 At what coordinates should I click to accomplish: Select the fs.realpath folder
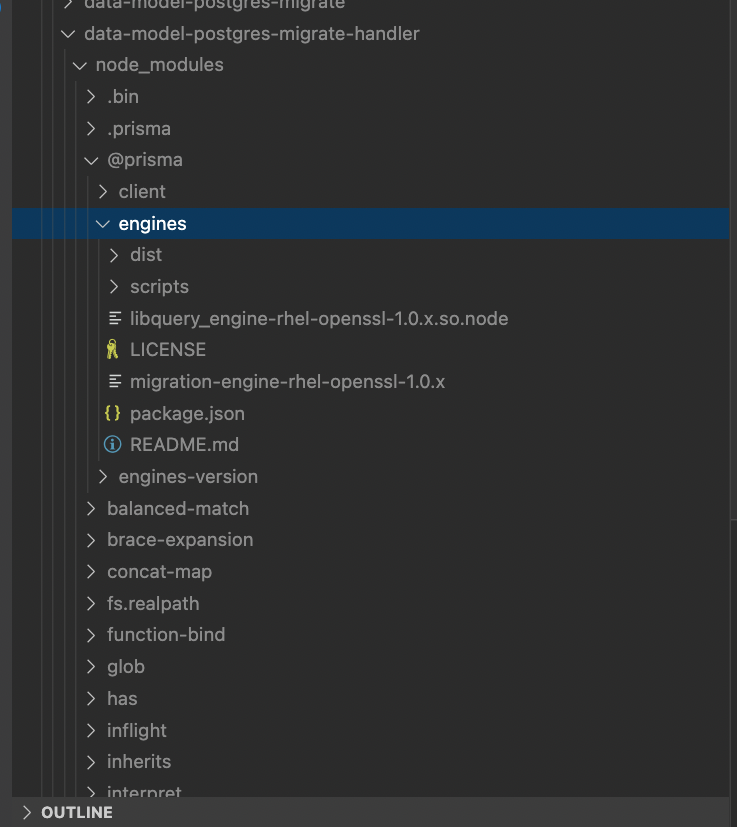pyautogui.click(x=153, y=603)
